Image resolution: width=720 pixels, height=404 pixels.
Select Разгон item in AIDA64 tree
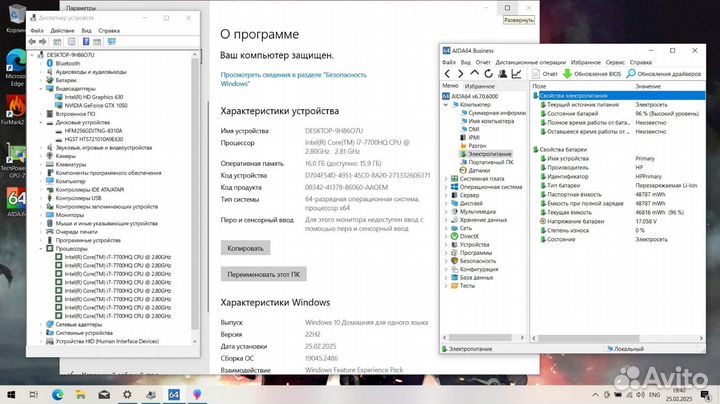(x=477, y=146)
